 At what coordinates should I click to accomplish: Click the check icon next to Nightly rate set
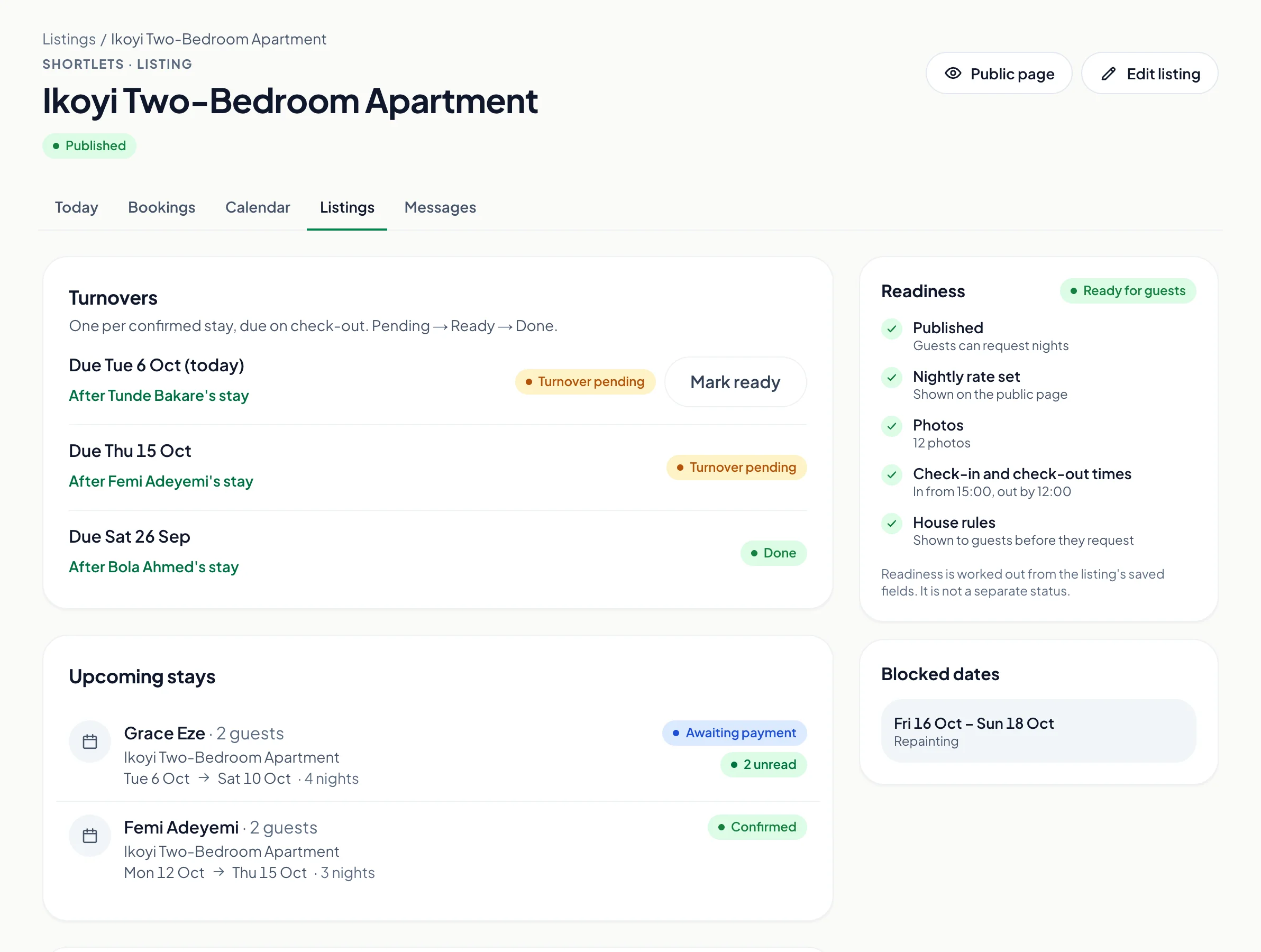(892, 378)
